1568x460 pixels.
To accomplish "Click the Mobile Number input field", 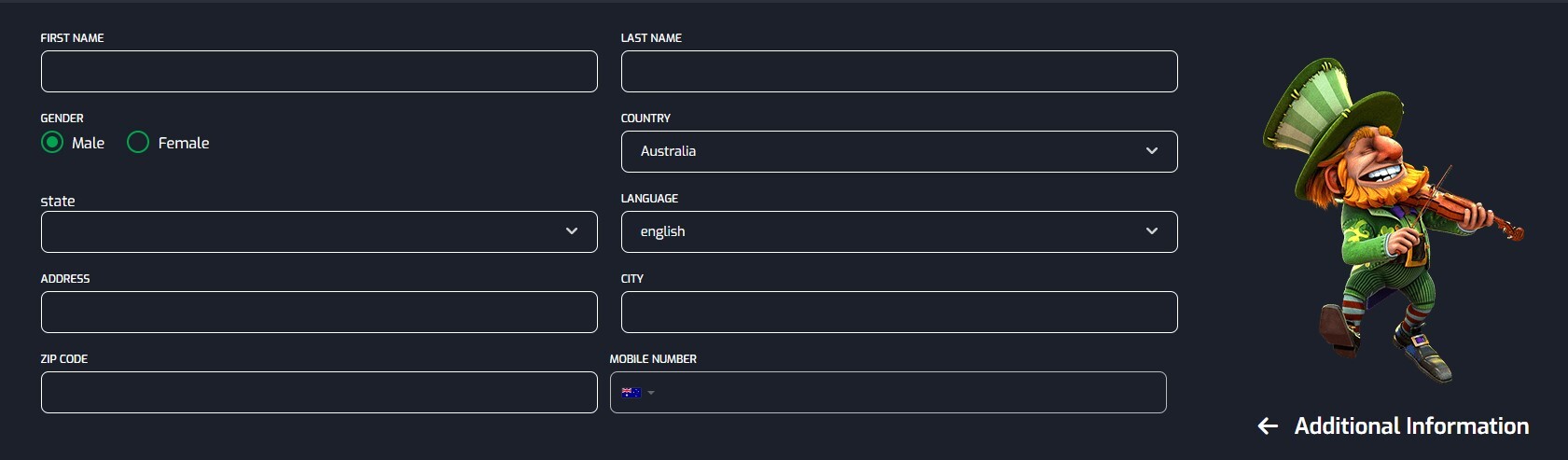I will coord(909,393).
